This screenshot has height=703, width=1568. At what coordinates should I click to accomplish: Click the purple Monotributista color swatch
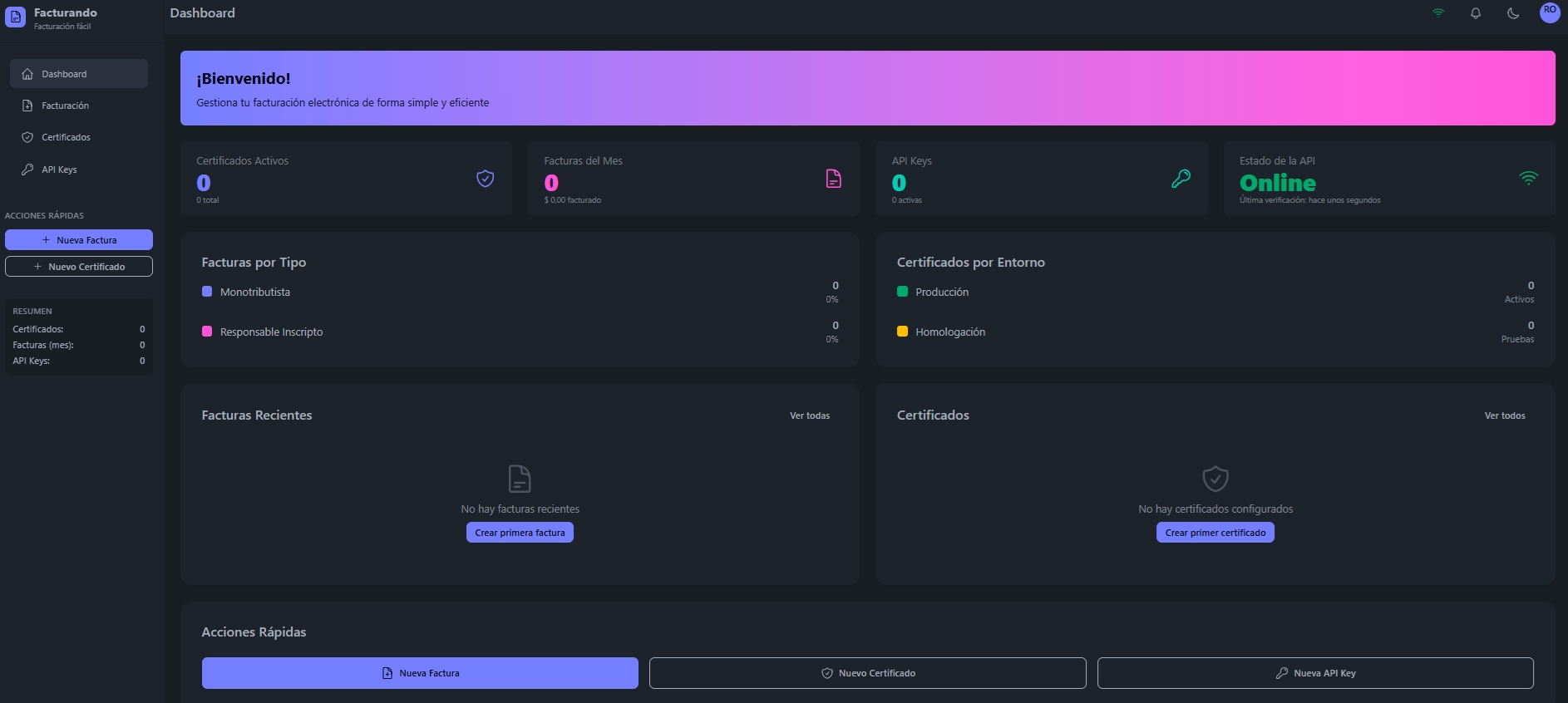tap(207, 292)
